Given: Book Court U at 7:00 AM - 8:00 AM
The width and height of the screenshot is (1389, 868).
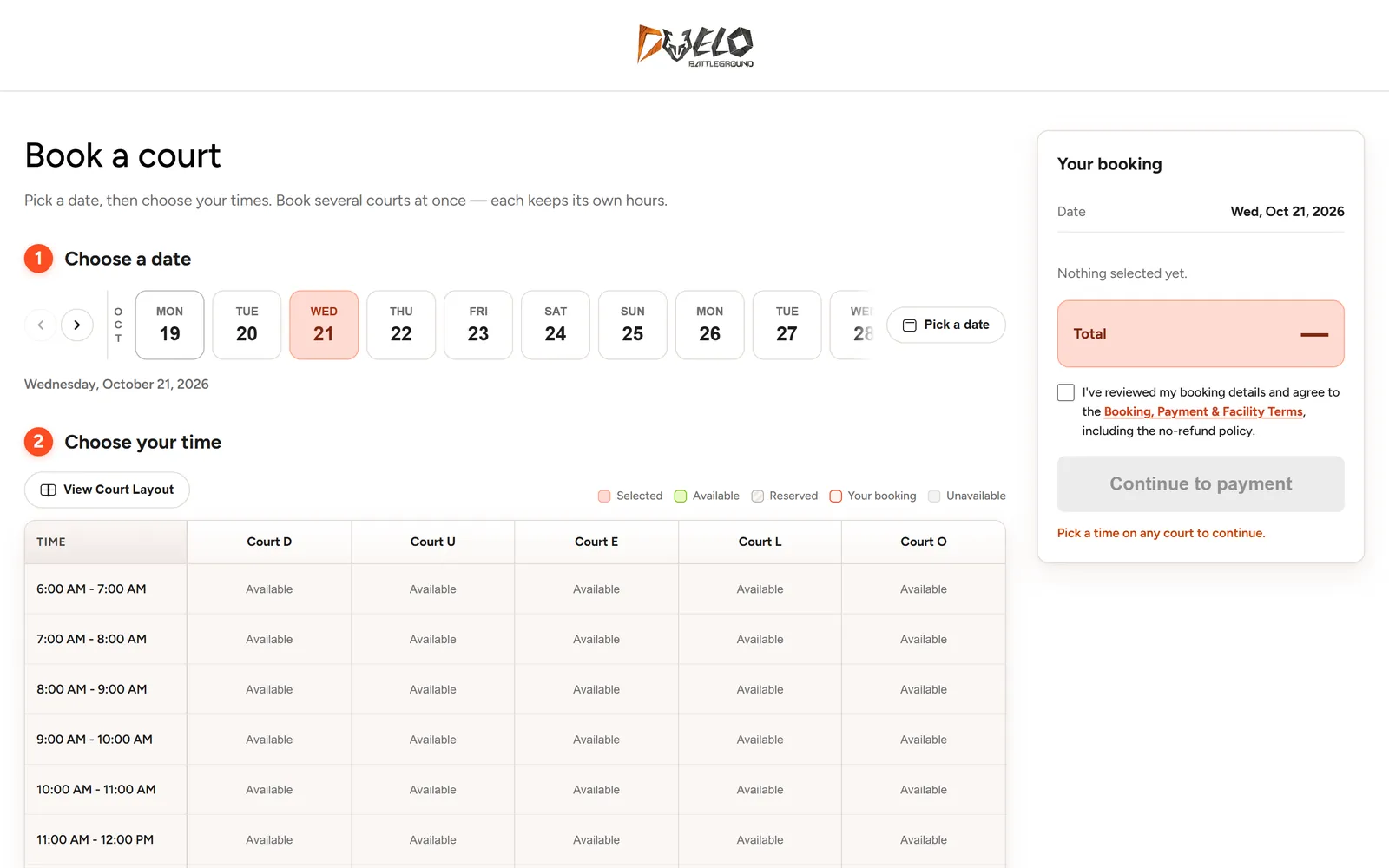Looking at the screenshot, I should tap(433, 640).
